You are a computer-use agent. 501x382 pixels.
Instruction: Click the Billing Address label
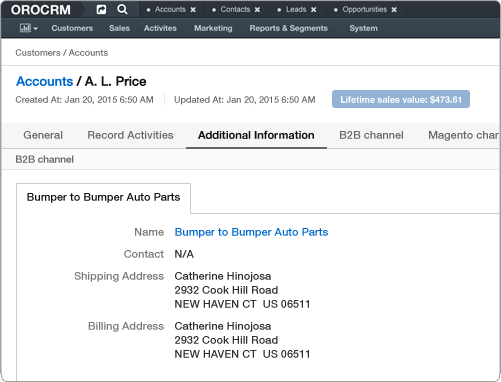pos(126,326)
